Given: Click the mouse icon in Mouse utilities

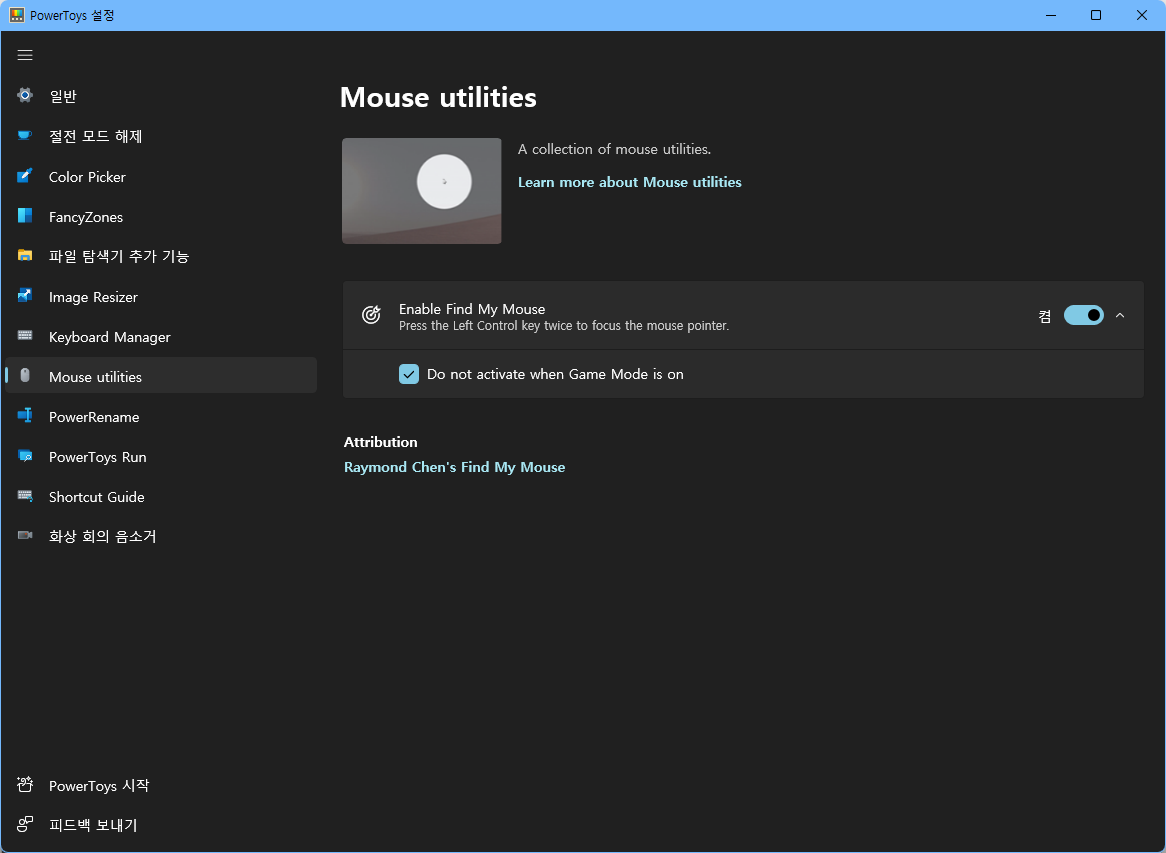Looking at the screenshot, I should (x=25, y=376).
